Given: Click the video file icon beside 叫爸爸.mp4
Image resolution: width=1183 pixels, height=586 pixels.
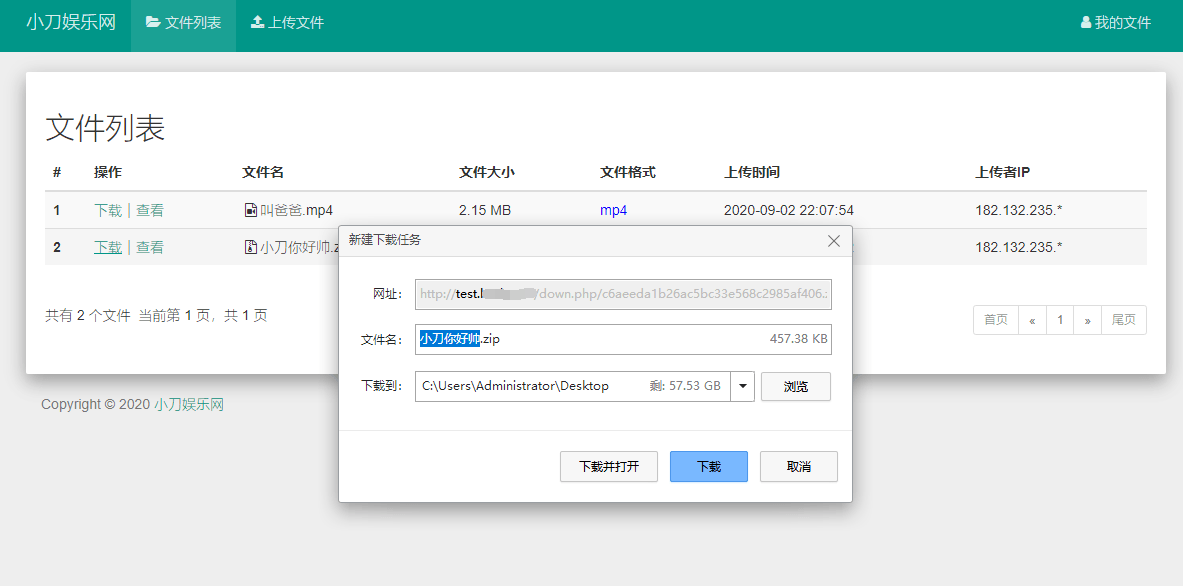Looking at the screenshot, I should [251, 210].
